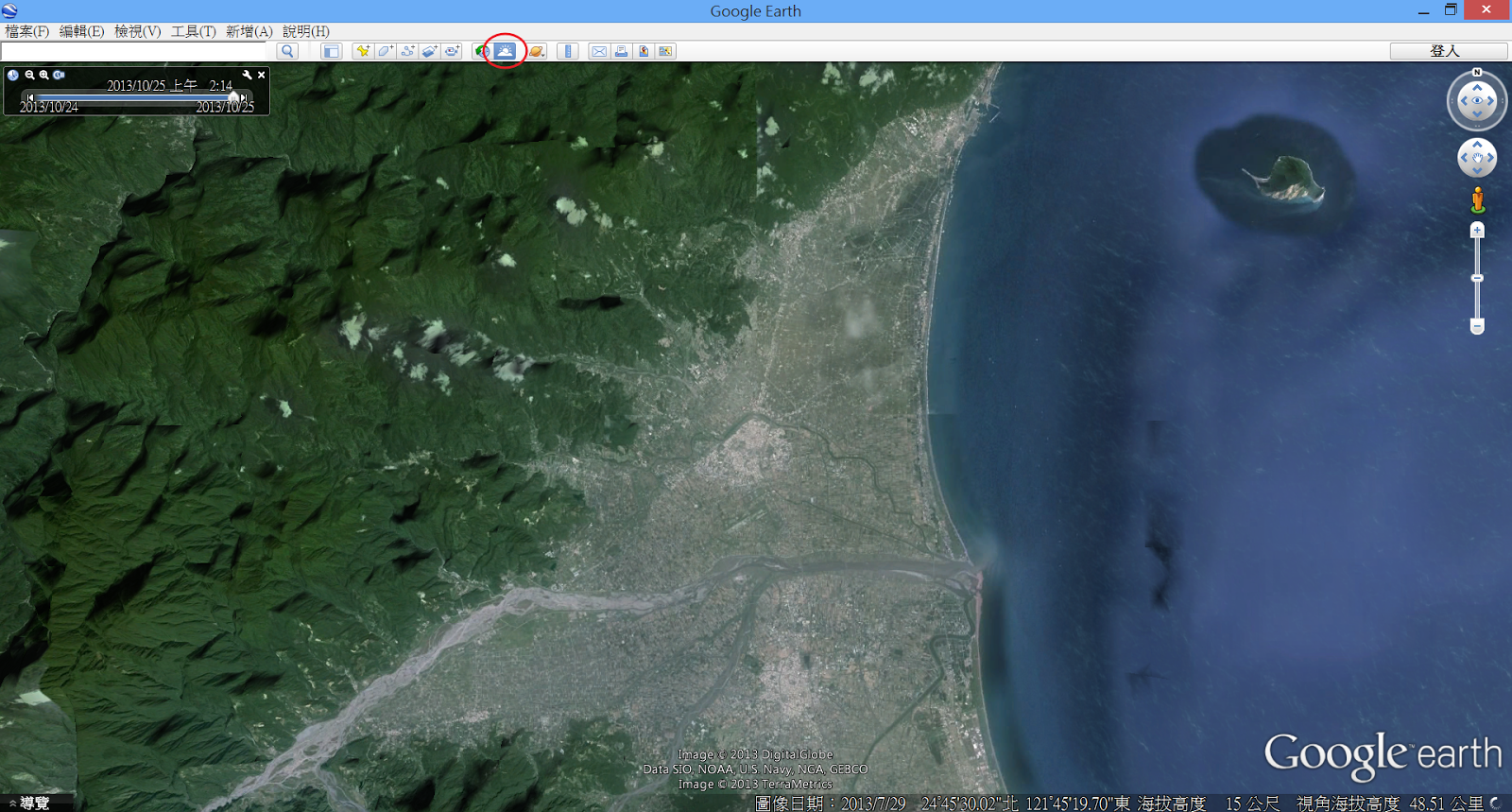Click the move joystick hand center
This screenshot has width=1512, height=812.
coord(1477,158)
